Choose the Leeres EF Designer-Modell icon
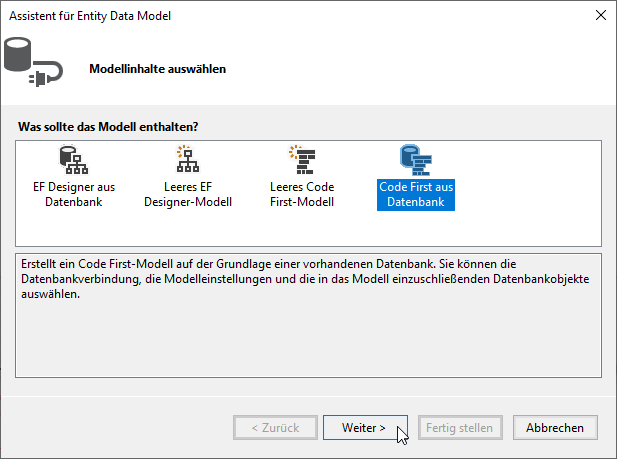The height and width of the screenshot is (459, 617). click(188, 159)
